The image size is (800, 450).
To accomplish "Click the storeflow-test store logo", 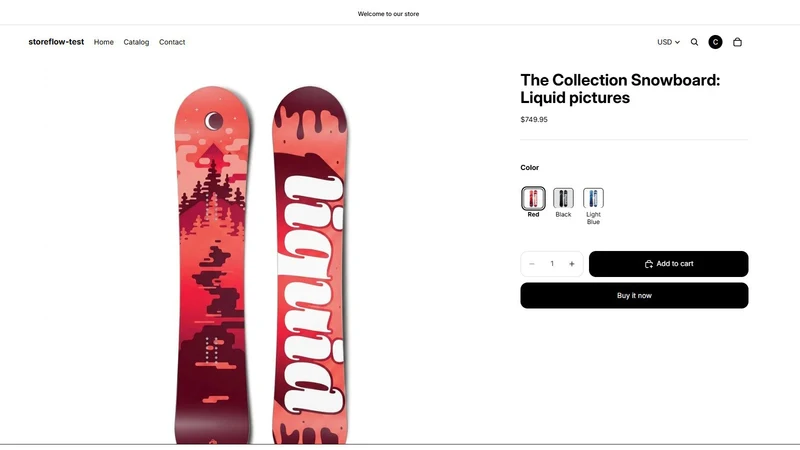I will coord(56,42).
